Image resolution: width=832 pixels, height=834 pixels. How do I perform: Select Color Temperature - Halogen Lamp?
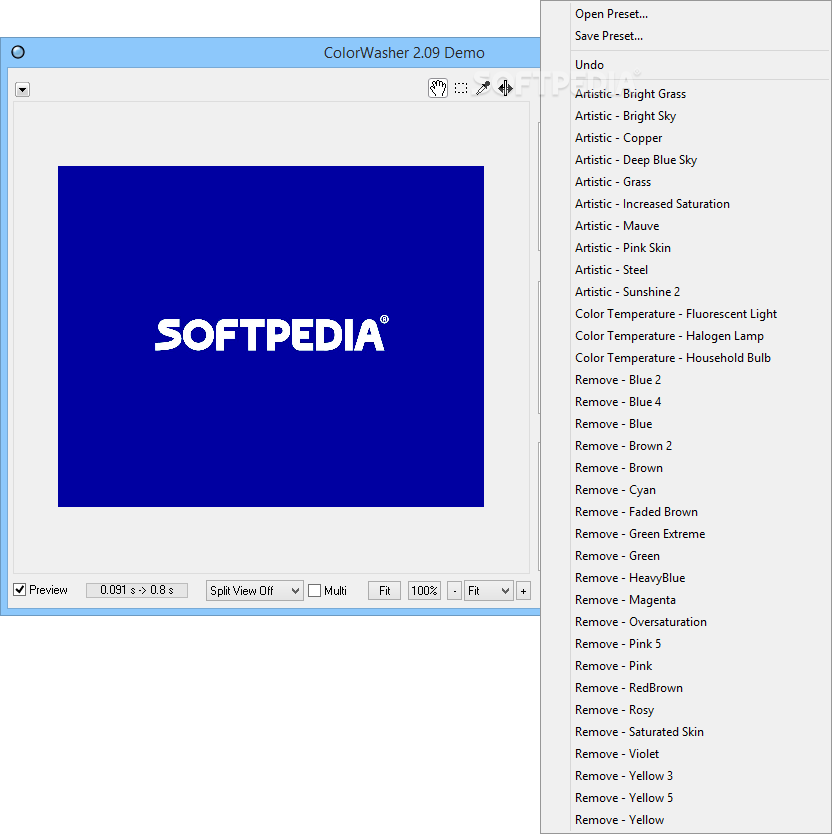(685, 336)
